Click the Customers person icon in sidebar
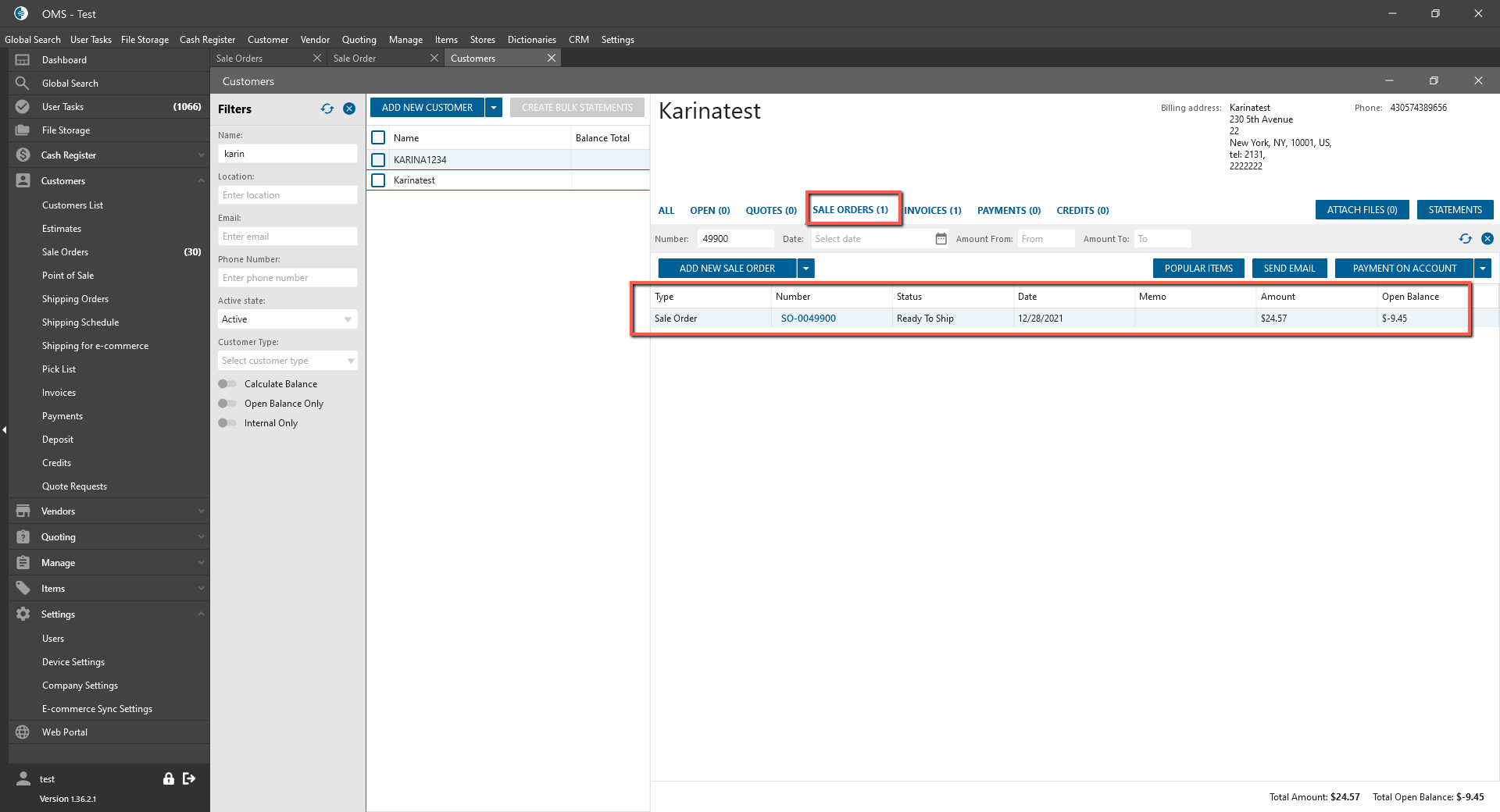This screenshot has width=1500, height=812. pos(23,180)
